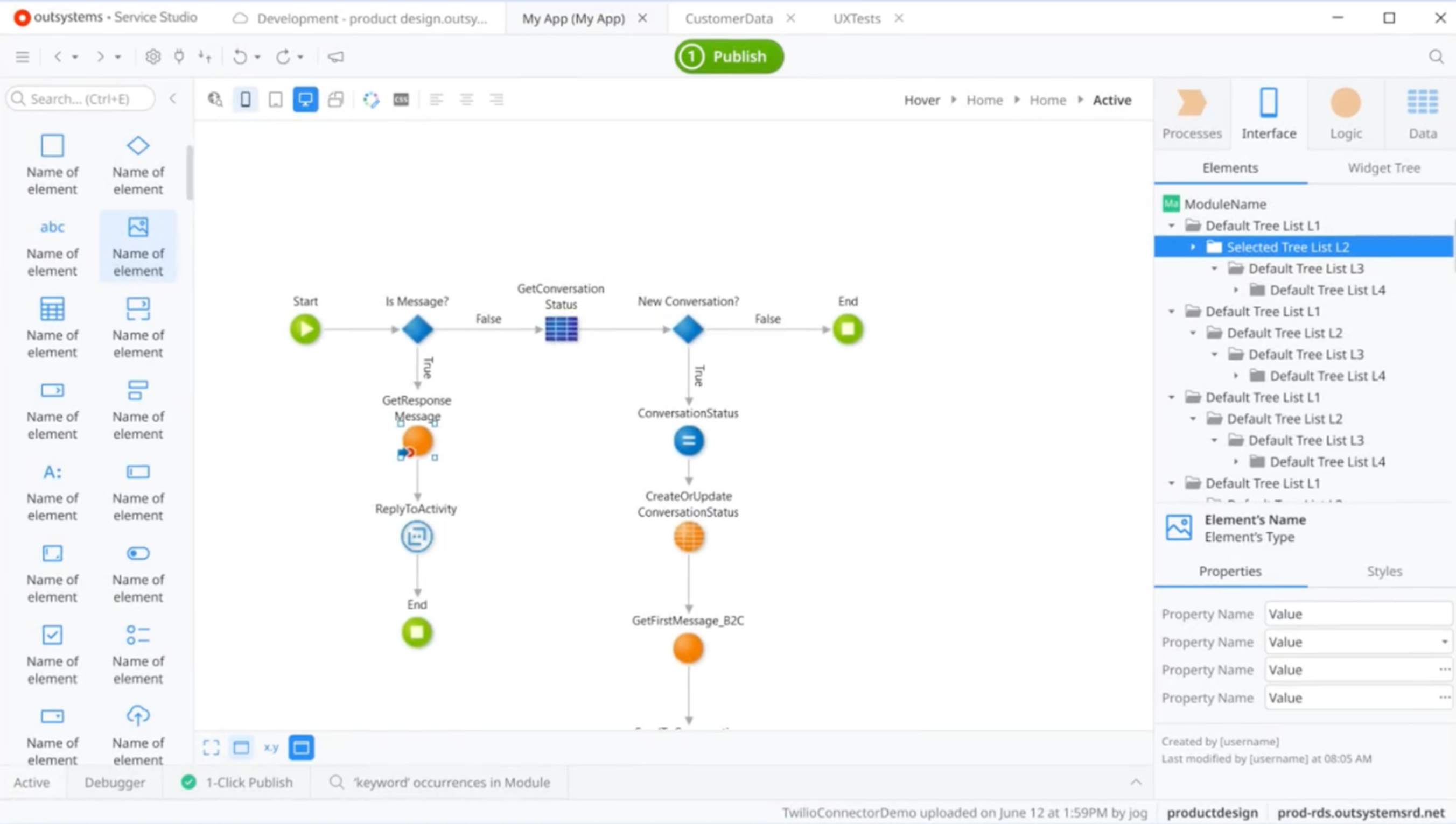Expand Selected Tree List L2
Screen dimensions: 1456x824
click(x=1194, y=247)
